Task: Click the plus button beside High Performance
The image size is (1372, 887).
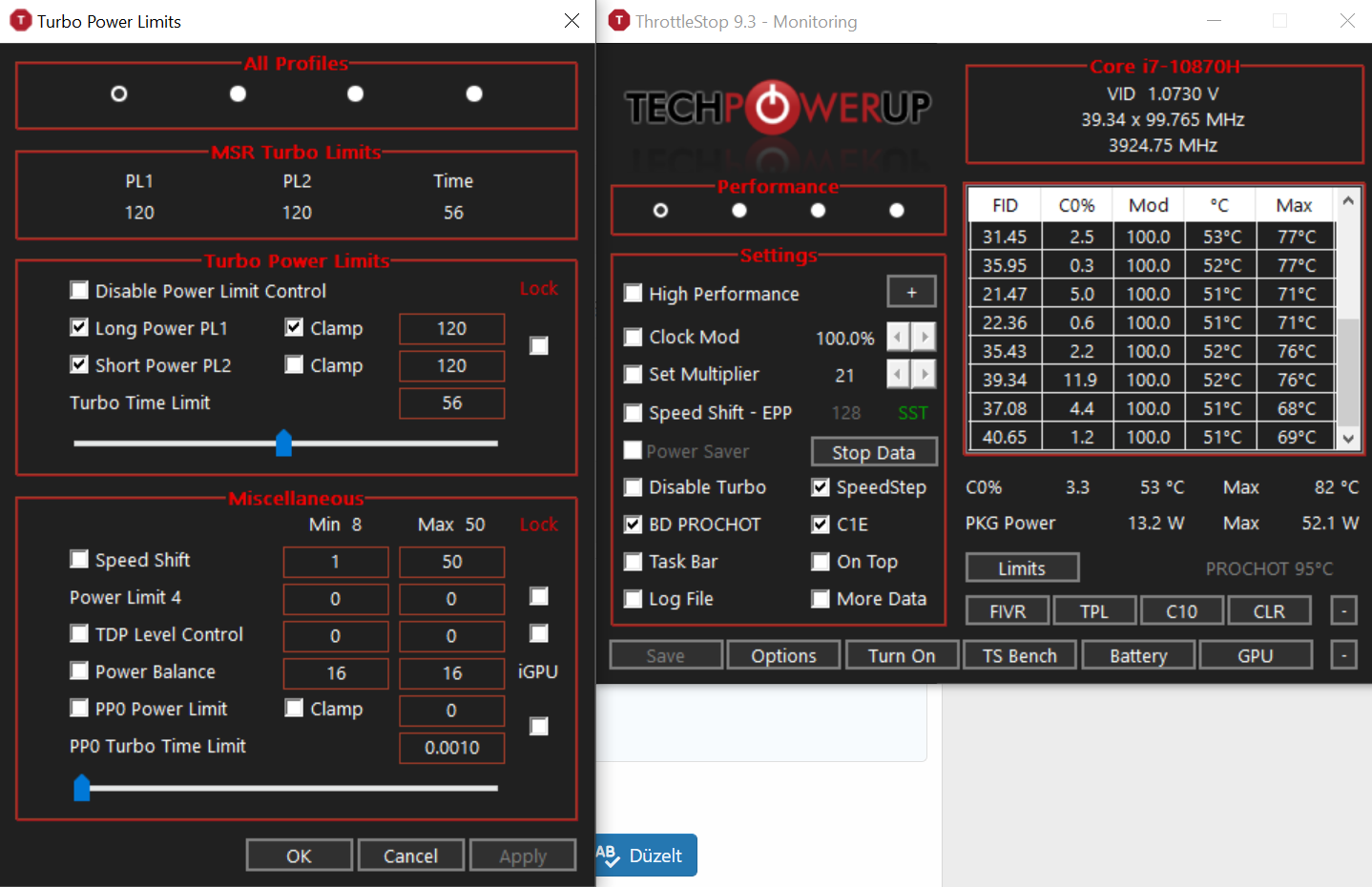Action: 911,292
